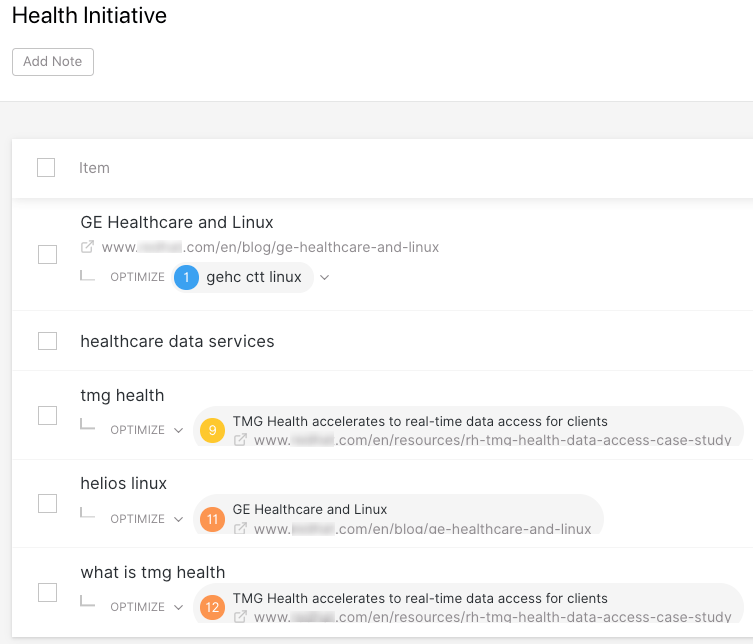
Task: Click the blue rank 1 badge
Action: (186, 278)
